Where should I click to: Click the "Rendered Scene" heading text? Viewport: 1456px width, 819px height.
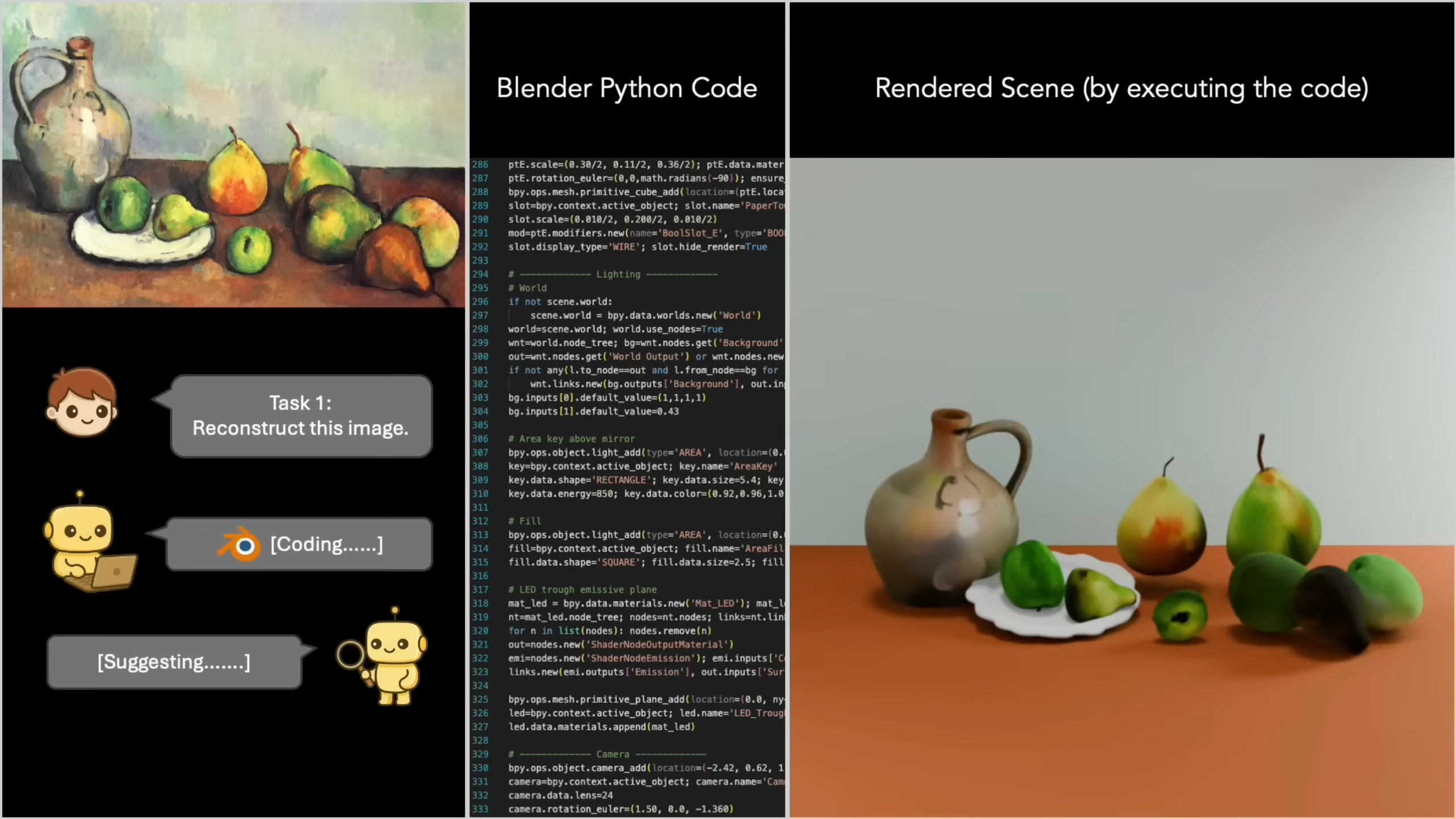click(x=1121, y=88)
